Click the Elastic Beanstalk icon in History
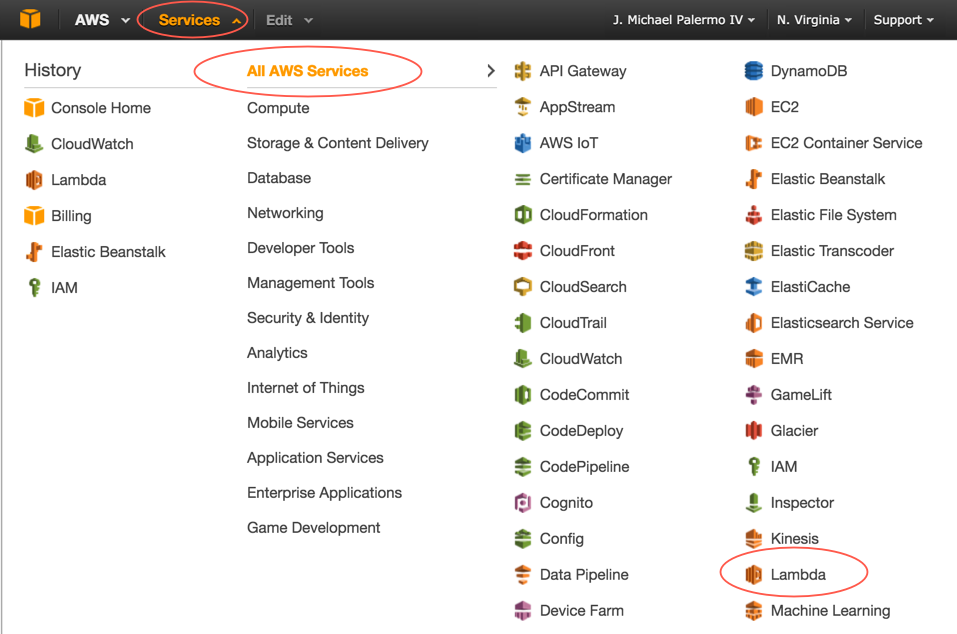The height and width of the screenshot is (634, 957). coord(34,252)
